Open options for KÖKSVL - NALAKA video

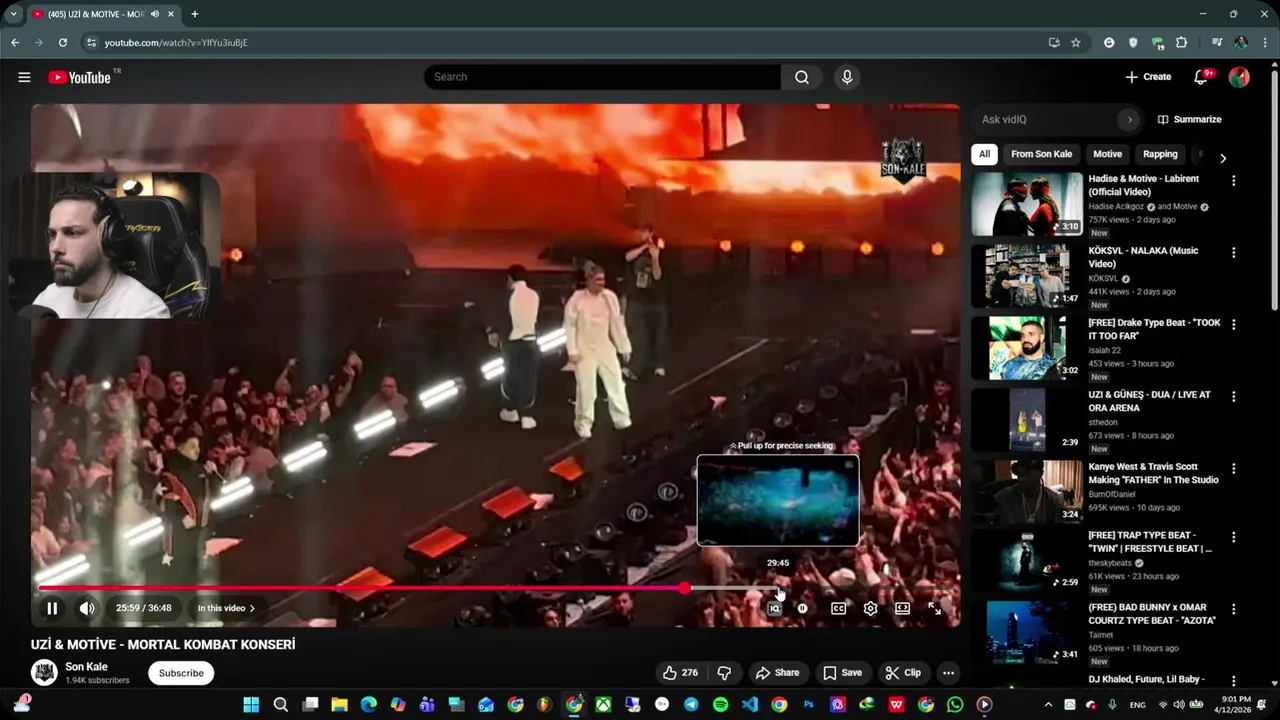pos(1233,253)
